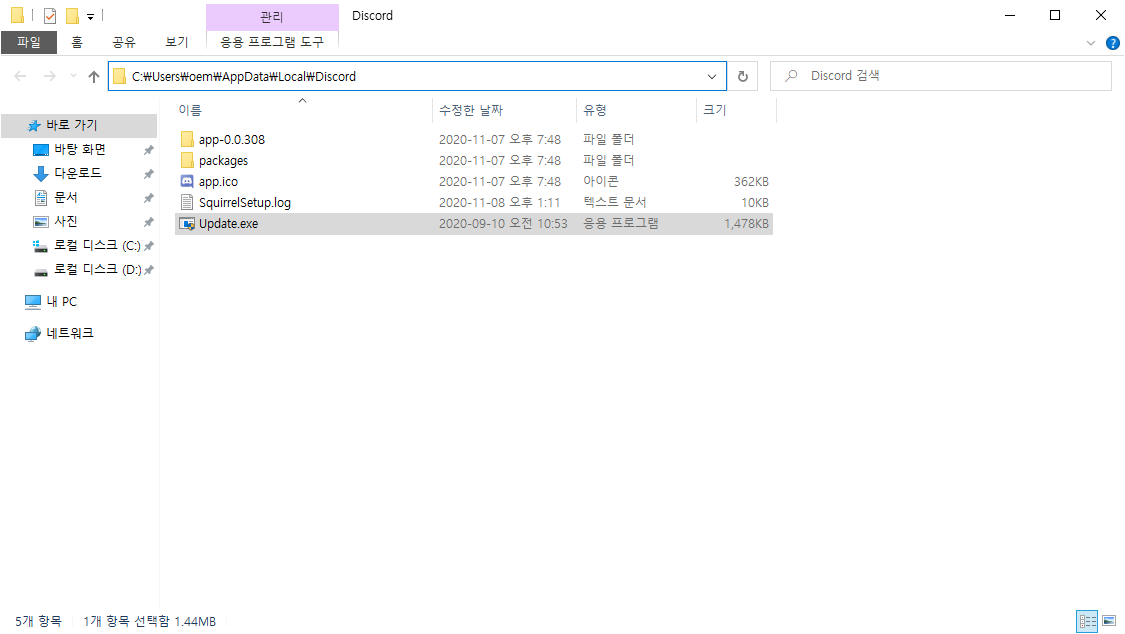Click the Update.exe file name

point(228,224)
